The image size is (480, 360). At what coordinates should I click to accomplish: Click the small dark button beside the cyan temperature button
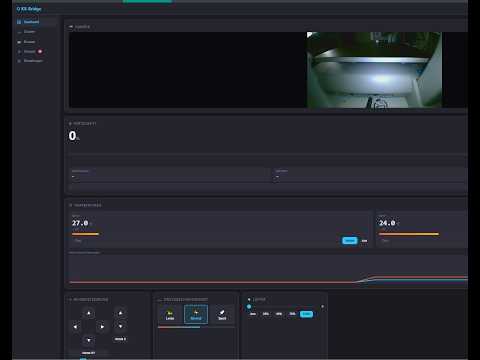[364, 241]
